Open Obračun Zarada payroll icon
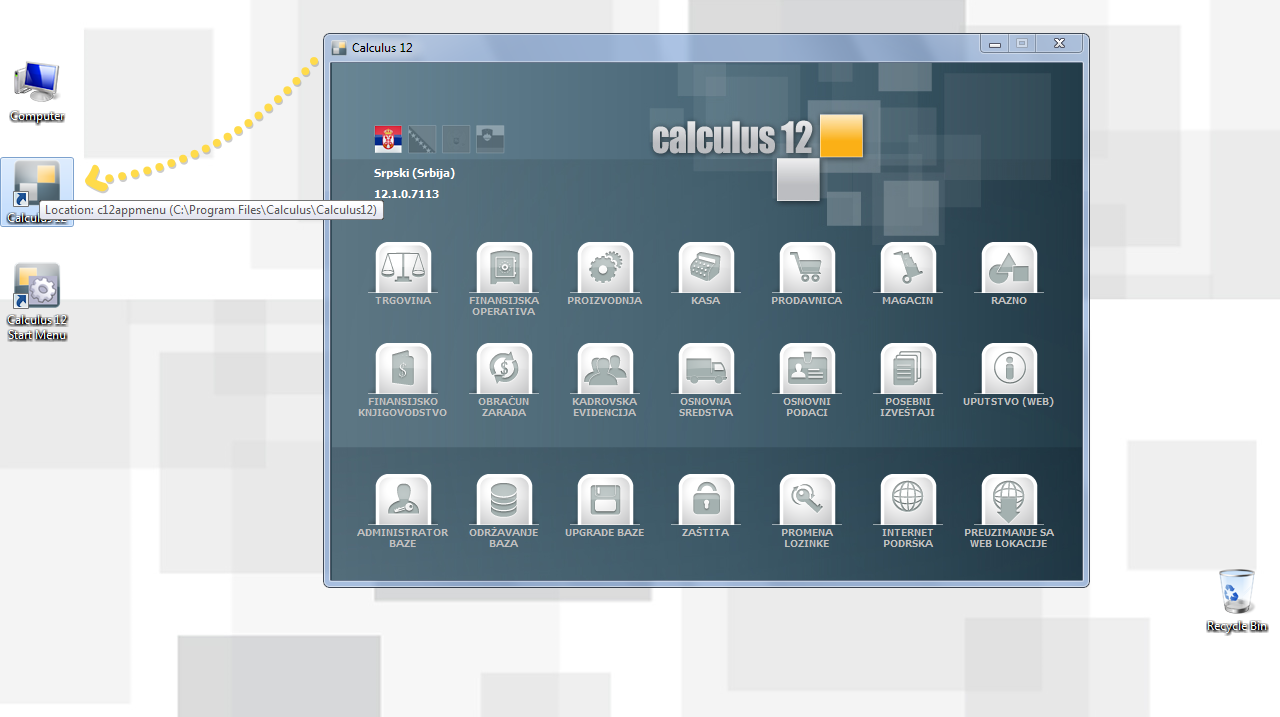This screenshot has height=717, width=1280. click(x=504, y=369)
